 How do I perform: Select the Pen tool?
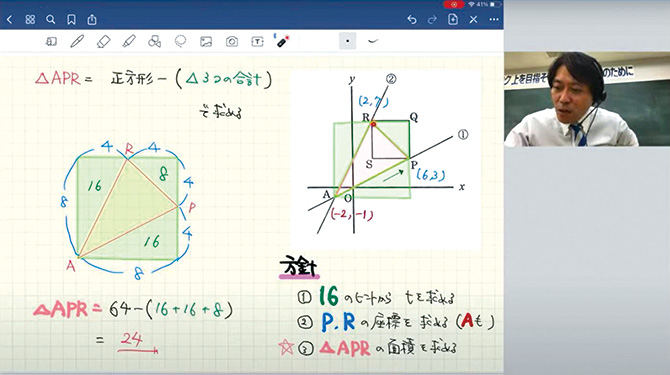[77, 41]
